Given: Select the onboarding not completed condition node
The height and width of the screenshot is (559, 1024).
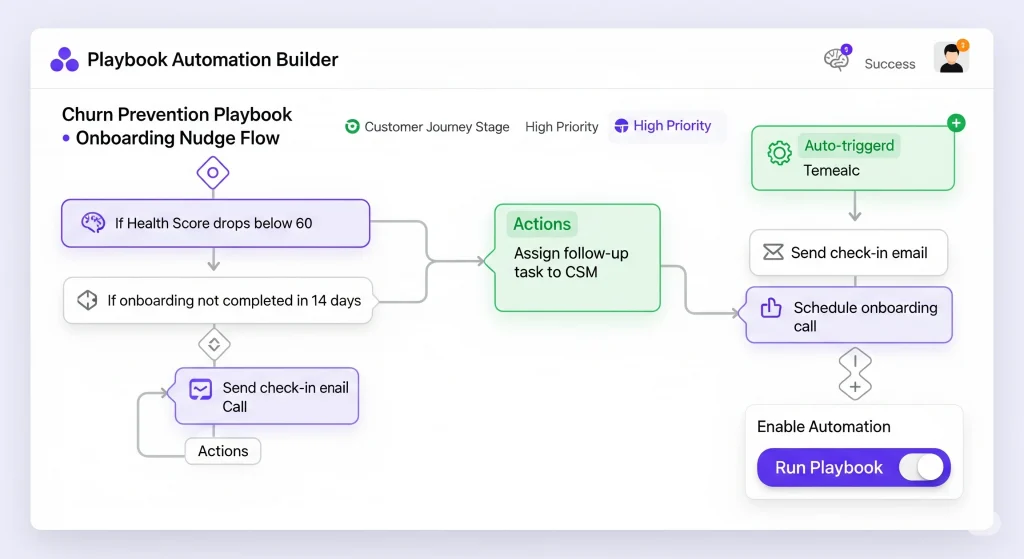Looking at the screenshot, I should tap(218, 300).
